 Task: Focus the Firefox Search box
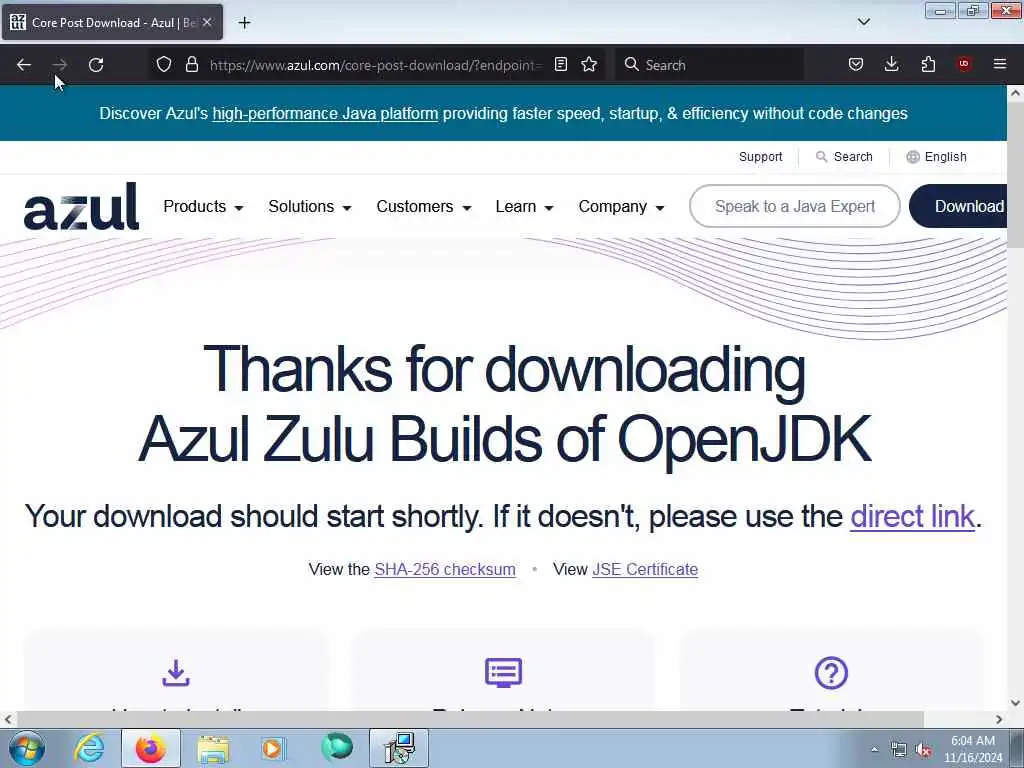(x=710, y=65)
